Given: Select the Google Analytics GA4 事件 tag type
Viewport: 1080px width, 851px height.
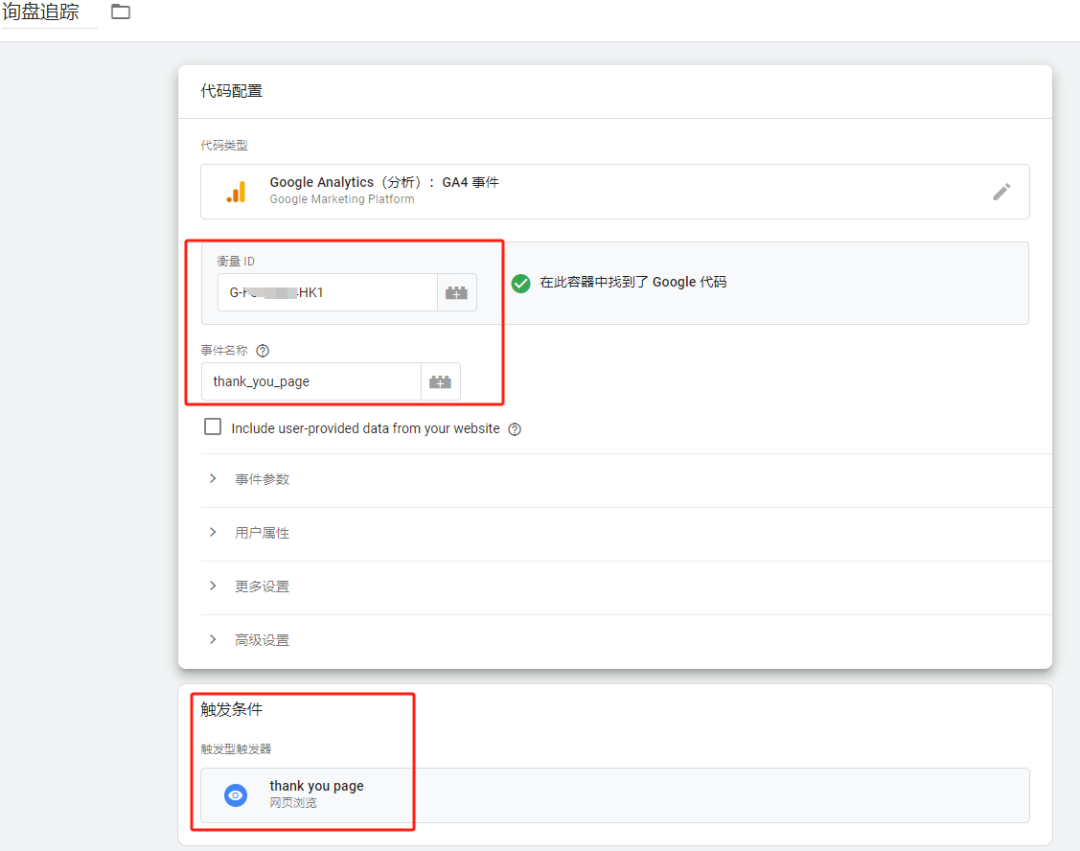Looking at the screenshot, I should click(x=614, y=192).
